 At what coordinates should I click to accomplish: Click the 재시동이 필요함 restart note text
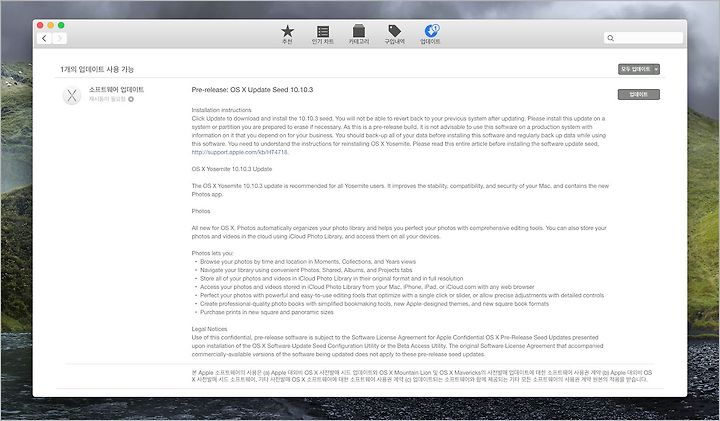click(x=107, y=99)
